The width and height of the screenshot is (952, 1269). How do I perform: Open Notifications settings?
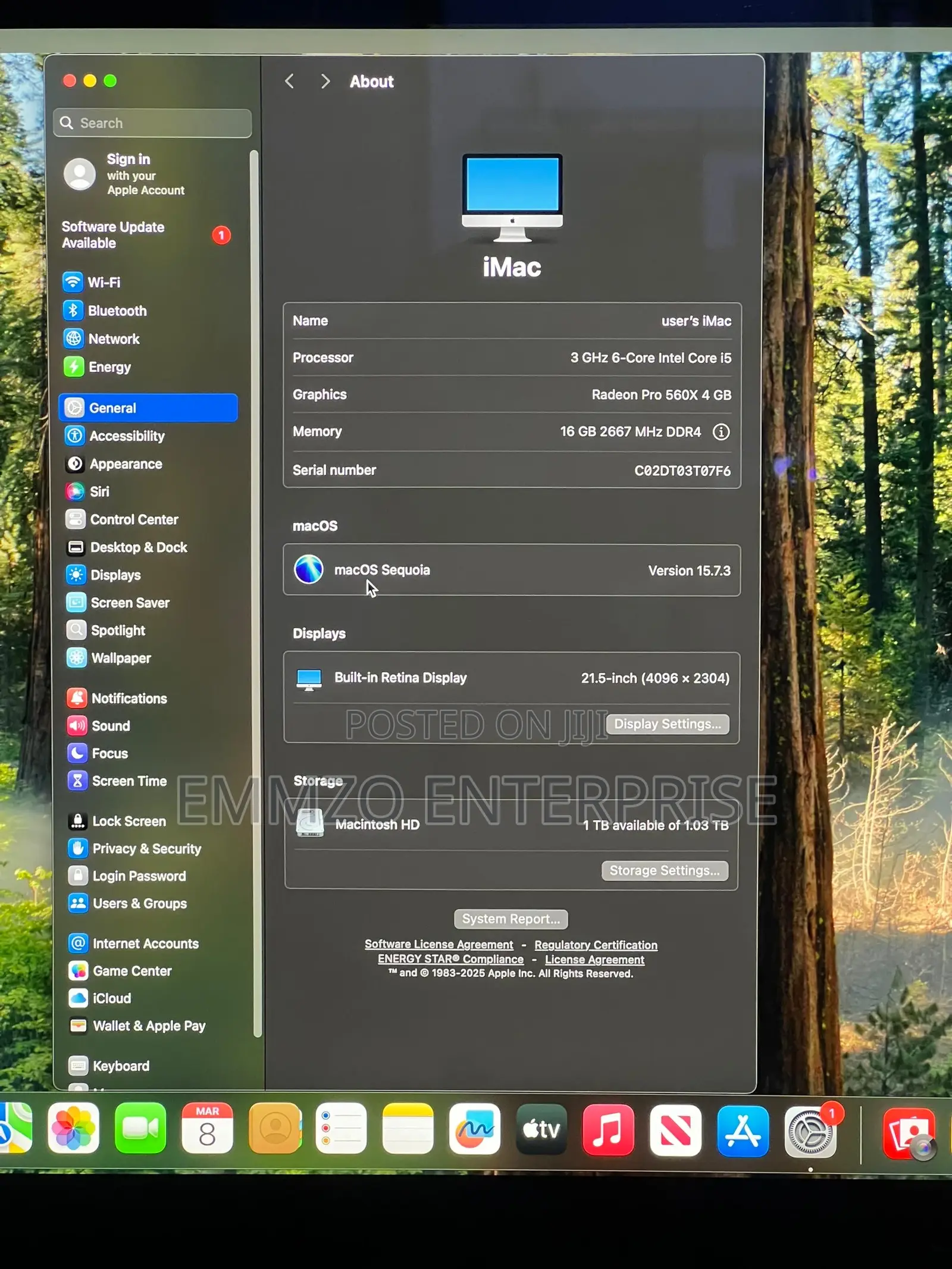click(117, 698)
